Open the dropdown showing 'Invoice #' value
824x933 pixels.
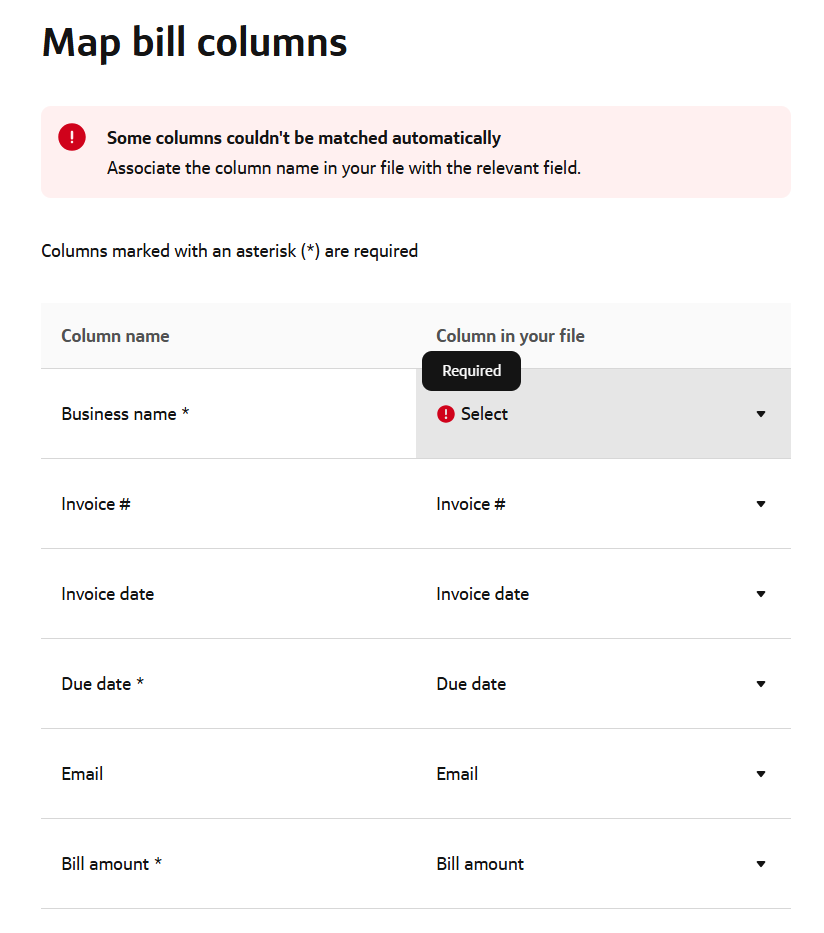602,504
